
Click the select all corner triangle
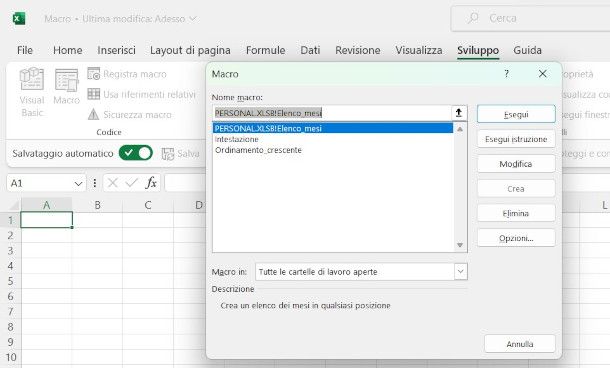point(13,205)
